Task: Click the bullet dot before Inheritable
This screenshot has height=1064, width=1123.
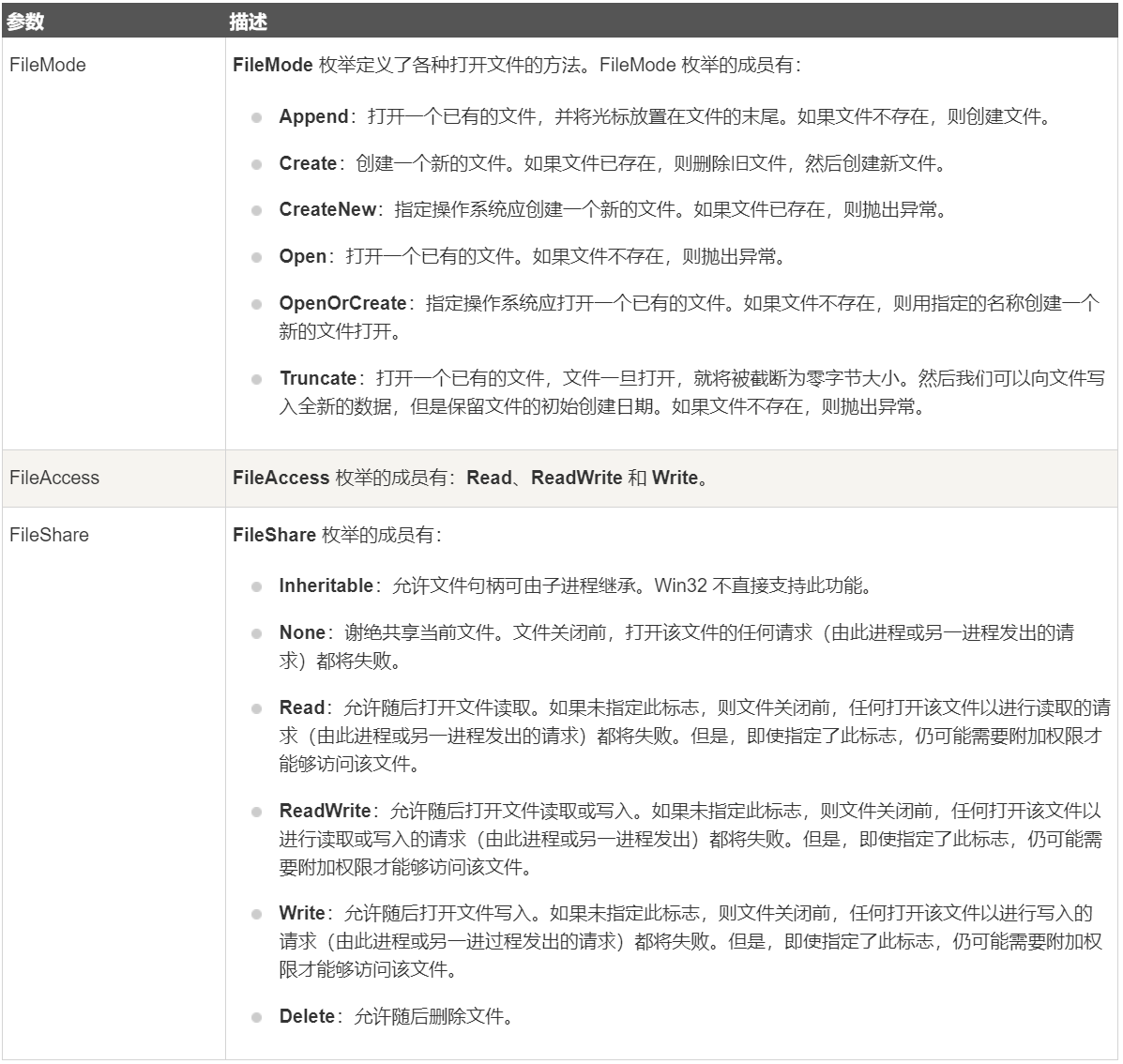Action: pos(256,587)
